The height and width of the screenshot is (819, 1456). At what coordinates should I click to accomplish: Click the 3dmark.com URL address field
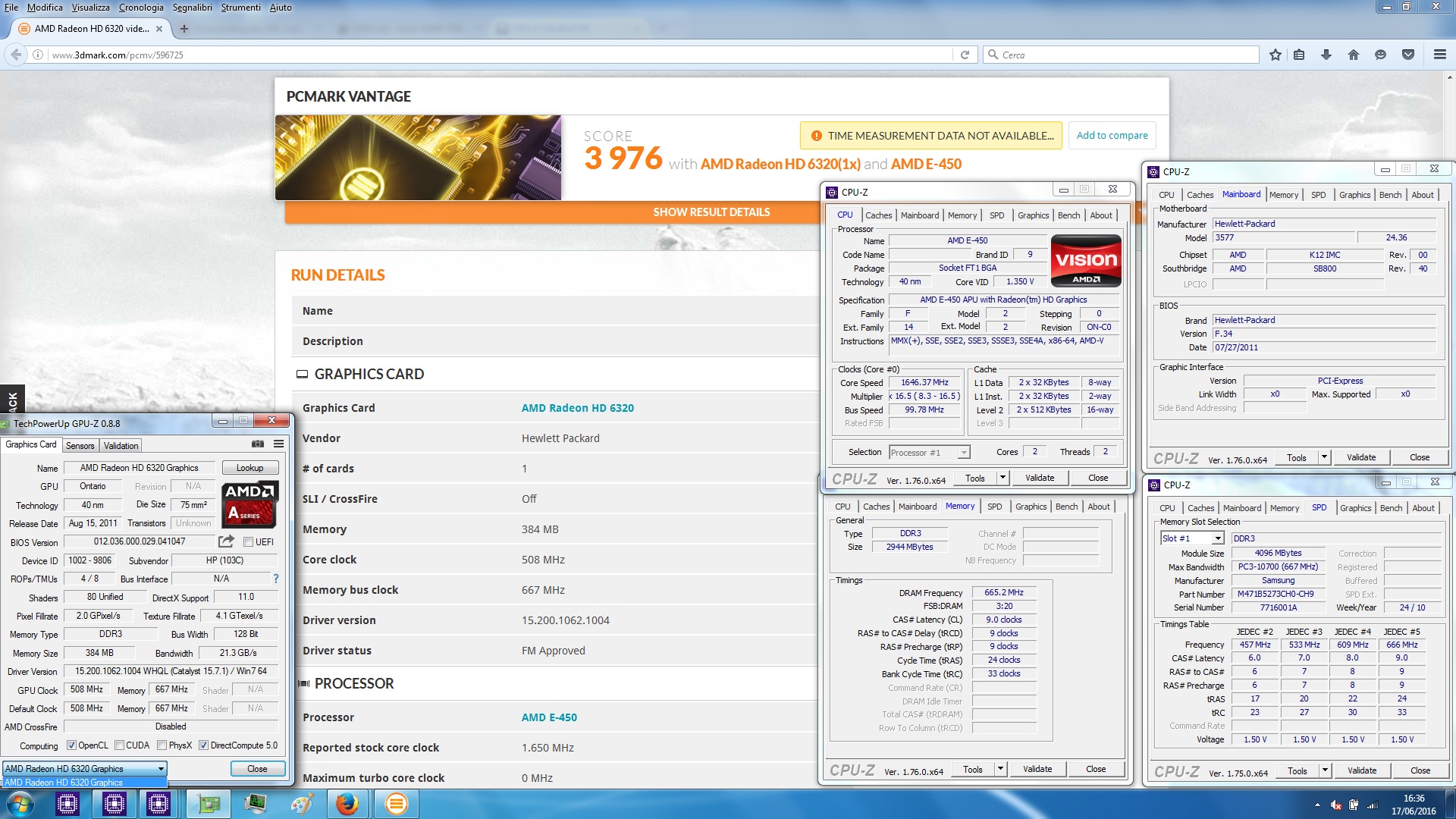(x=500, y=55)
